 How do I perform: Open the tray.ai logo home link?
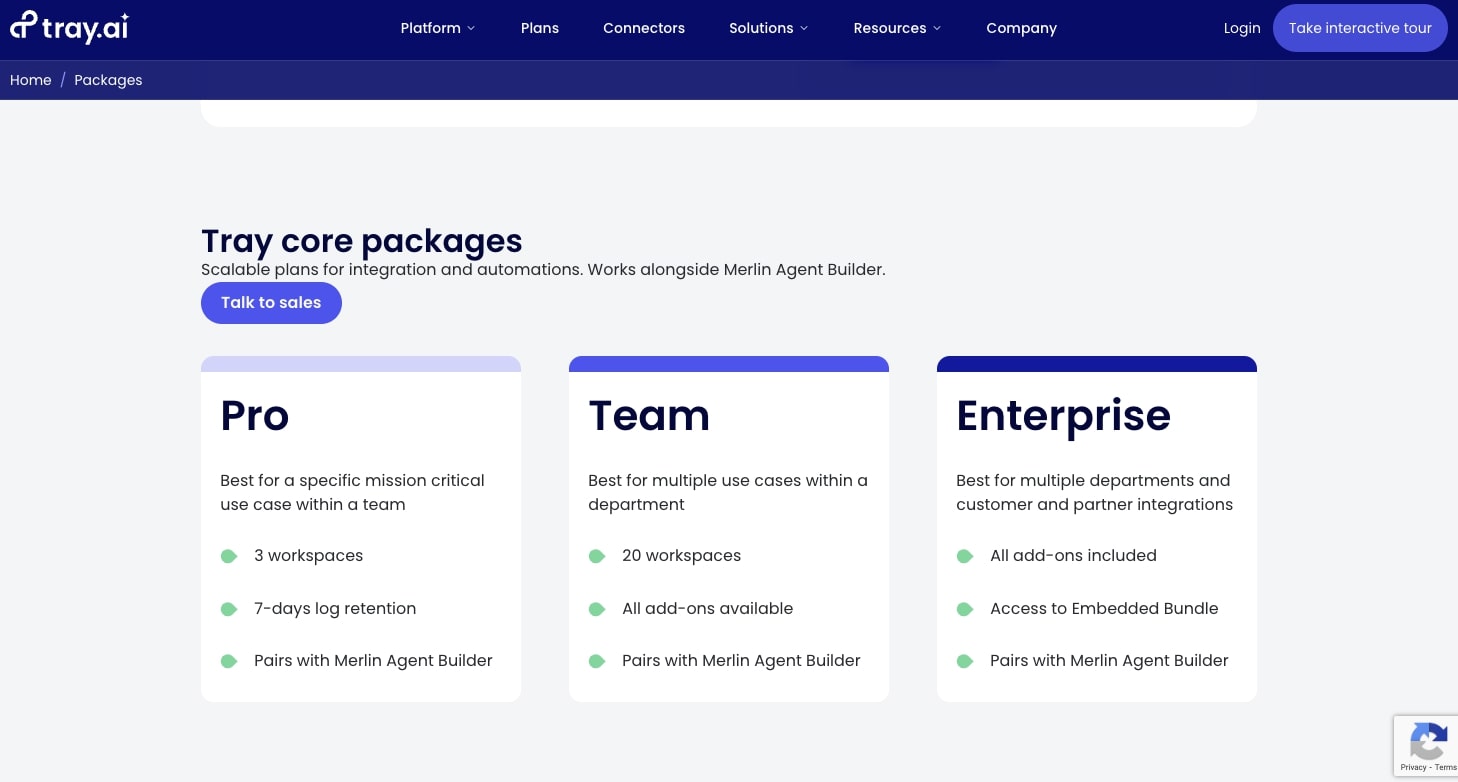[69, 27]
